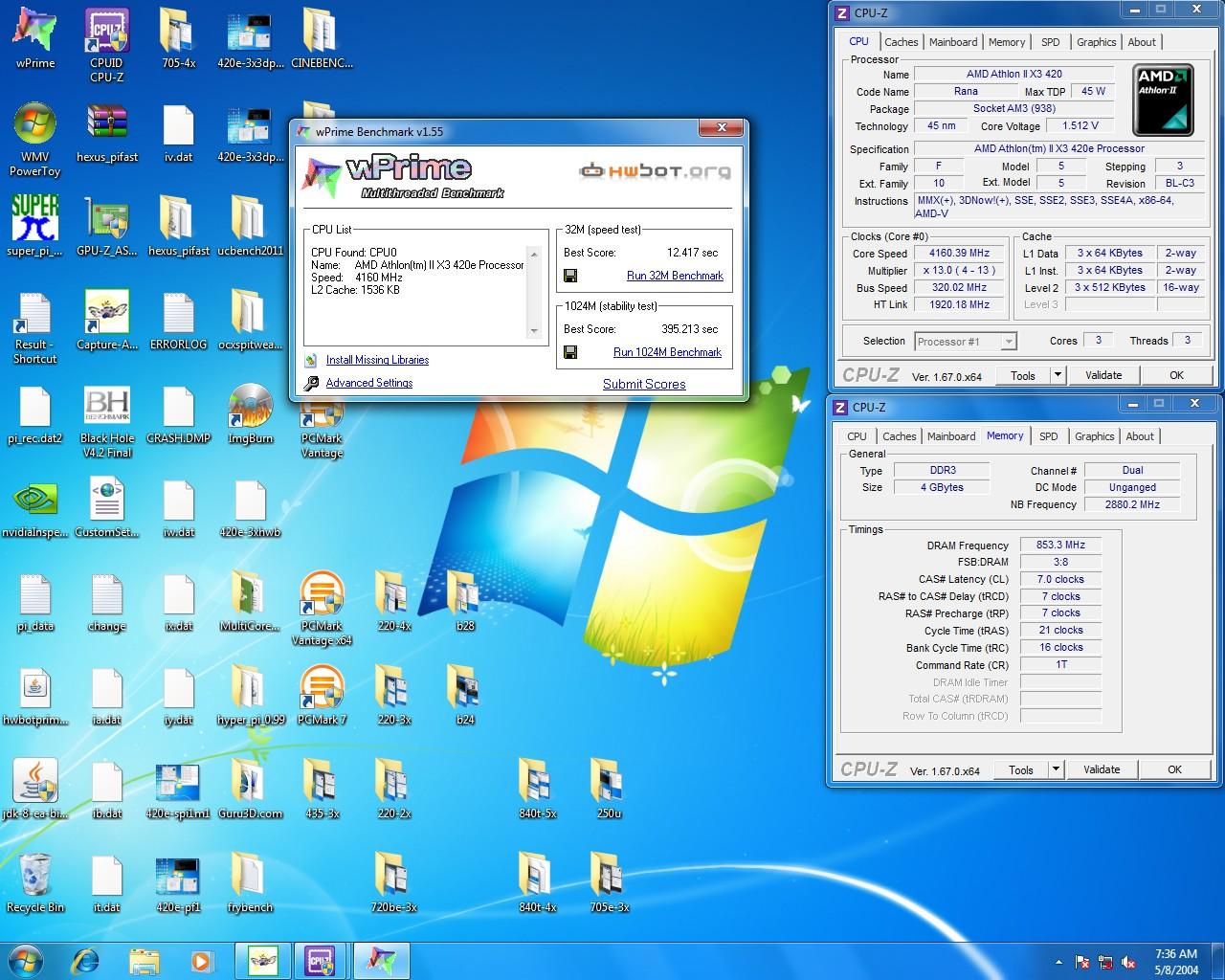1225x980 pixels.
Task: Open the Selection Processor #1 dropdown in CPU-Z
Action: 966,342
